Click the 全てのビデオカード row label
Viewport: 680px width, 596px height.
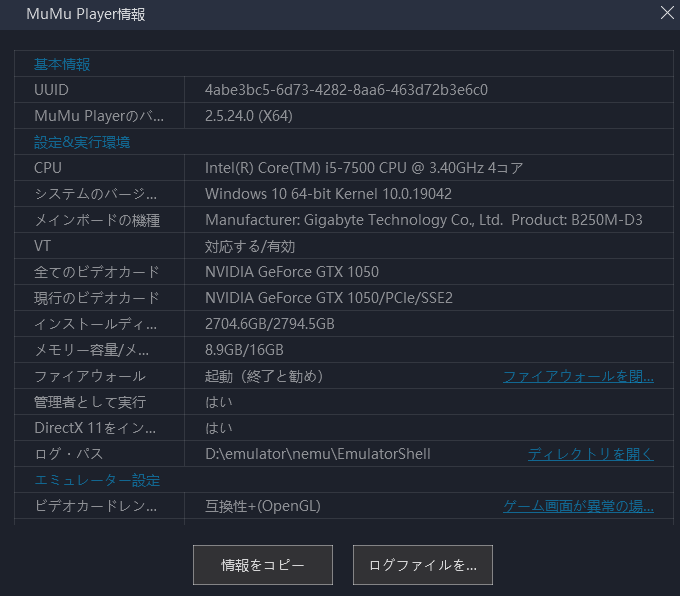(x=97, y=272)
